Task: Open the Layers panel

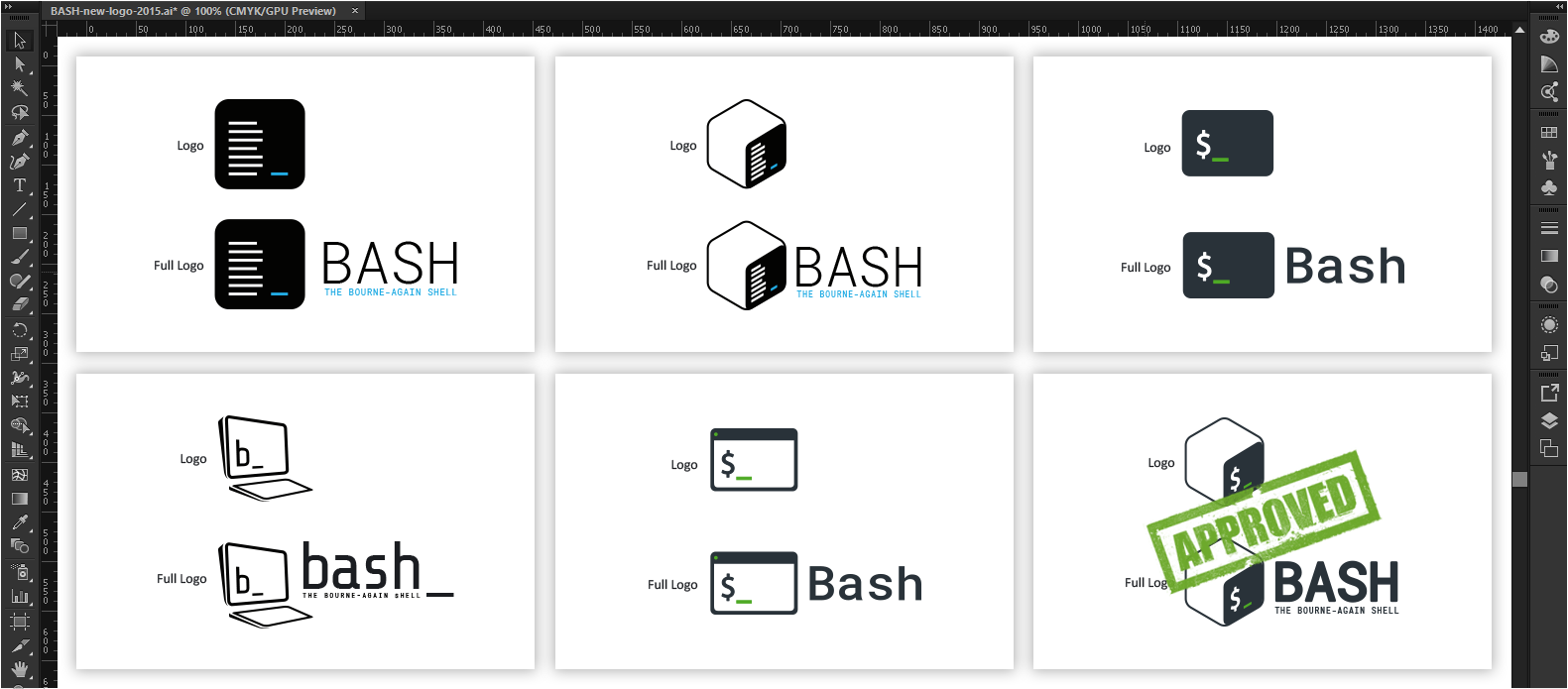Action: point(1549,420)
